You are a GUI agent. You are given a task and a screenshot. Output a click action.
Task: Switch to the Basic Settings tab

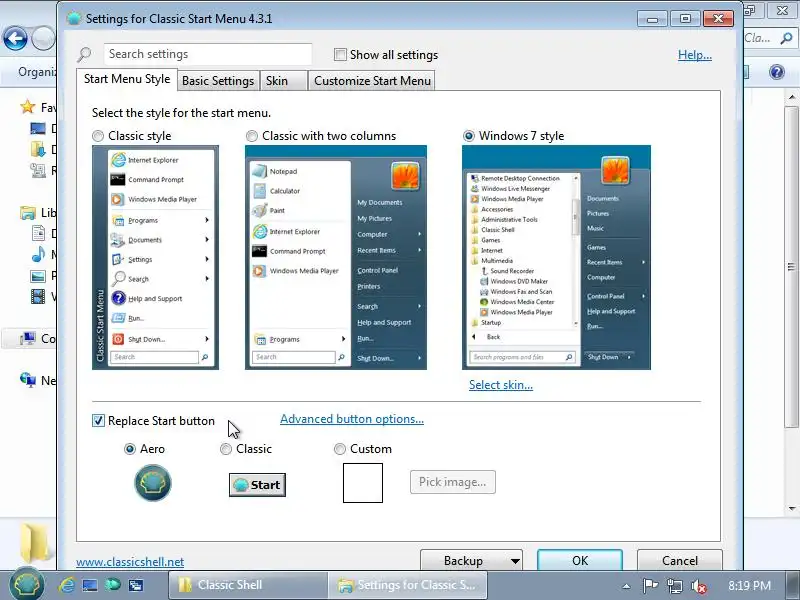click(x=218, y=81)
